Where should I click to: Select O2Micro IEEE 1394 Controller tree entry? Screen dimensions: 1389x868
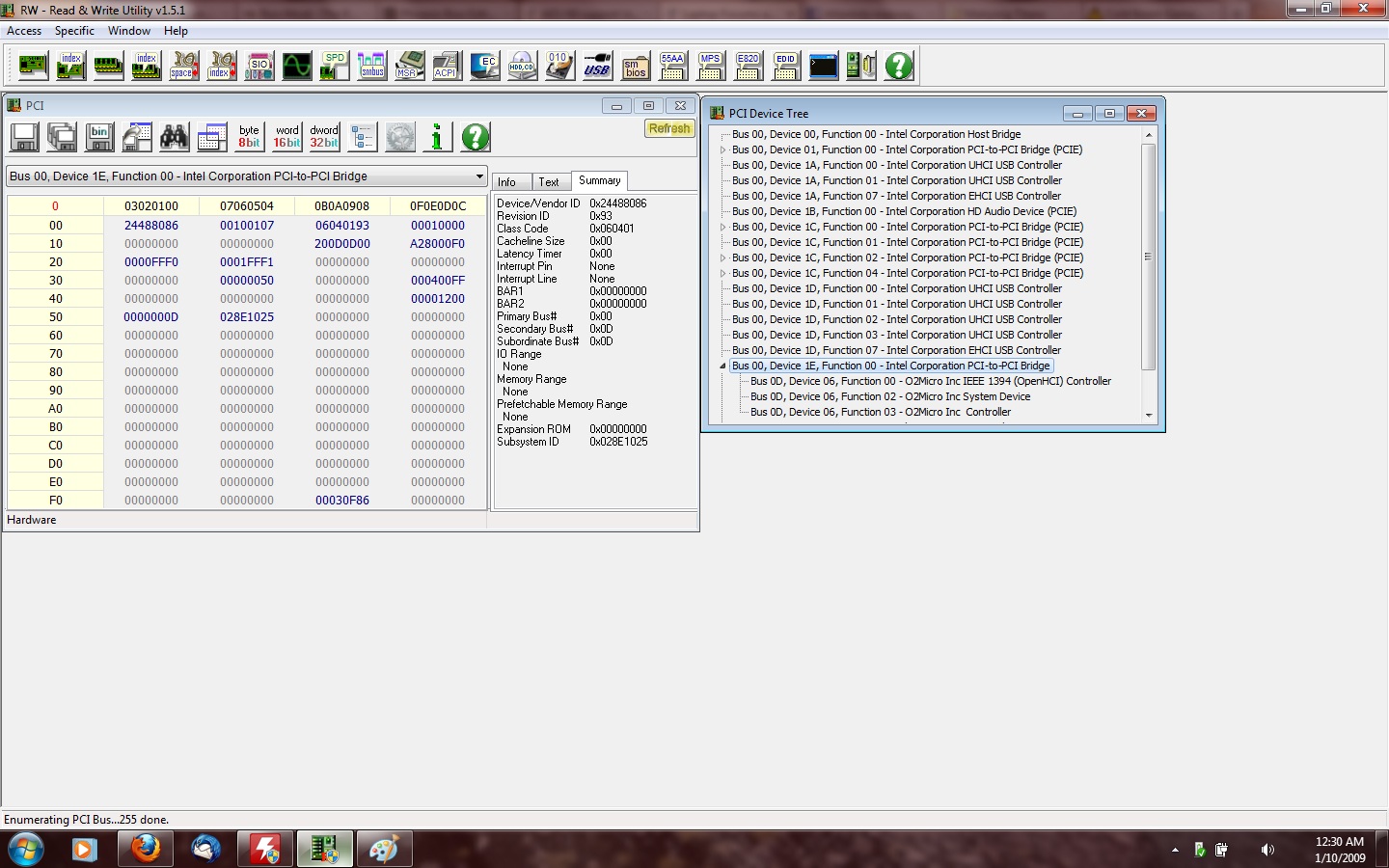coord(931,381)
